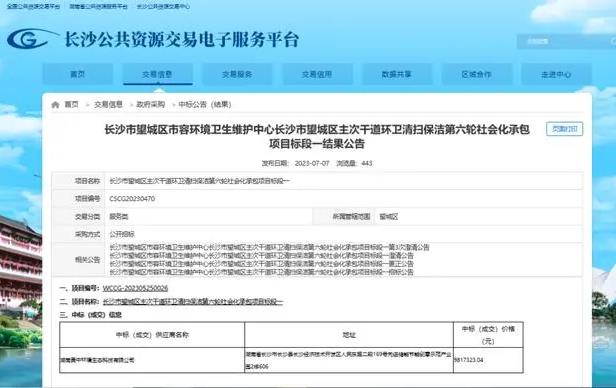Open 长沙公共资源交易中心 top link
Screen dimensions: 616x388
tap(163, 7)
